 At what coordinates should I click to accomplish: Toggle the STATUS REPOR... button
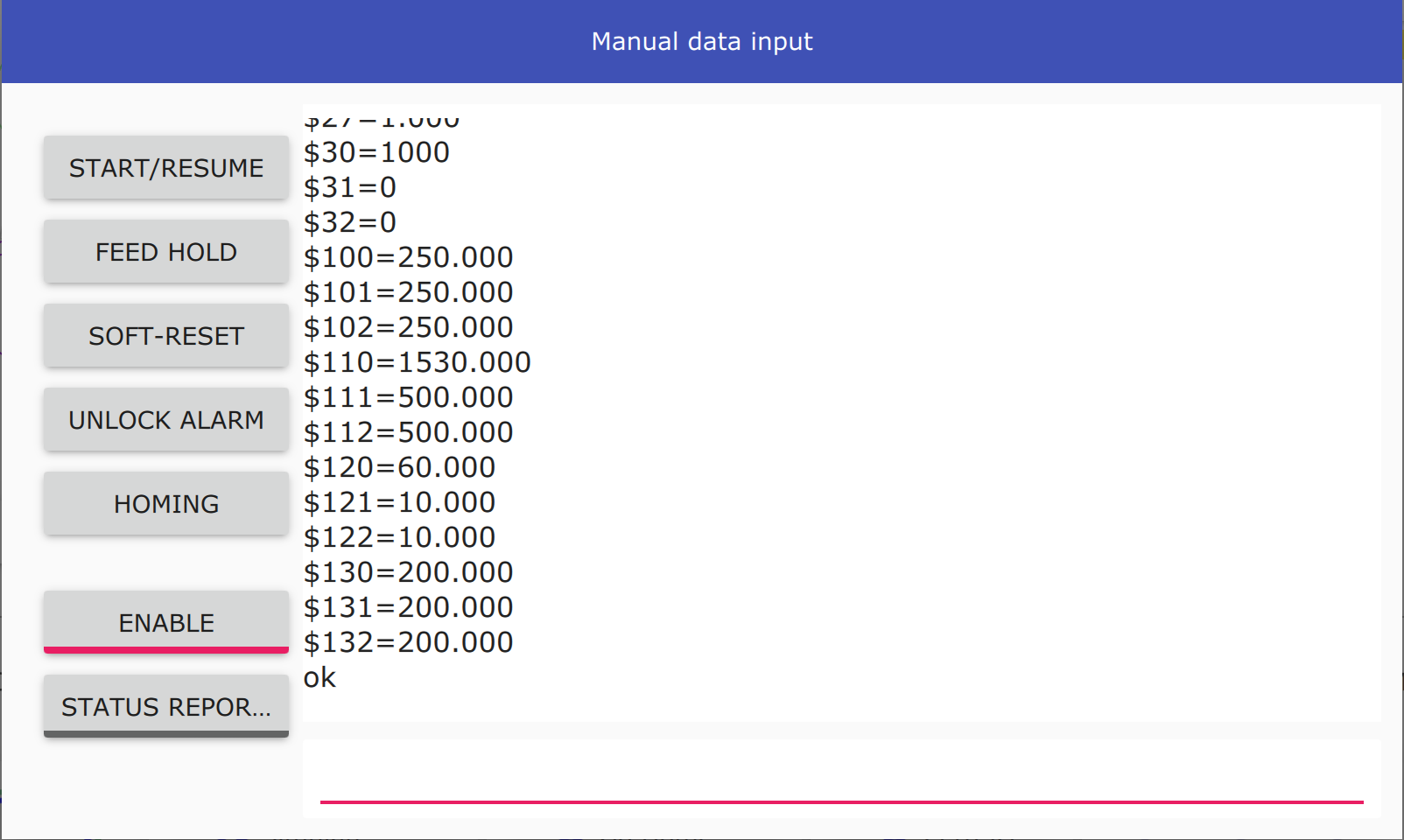point(166,706)
